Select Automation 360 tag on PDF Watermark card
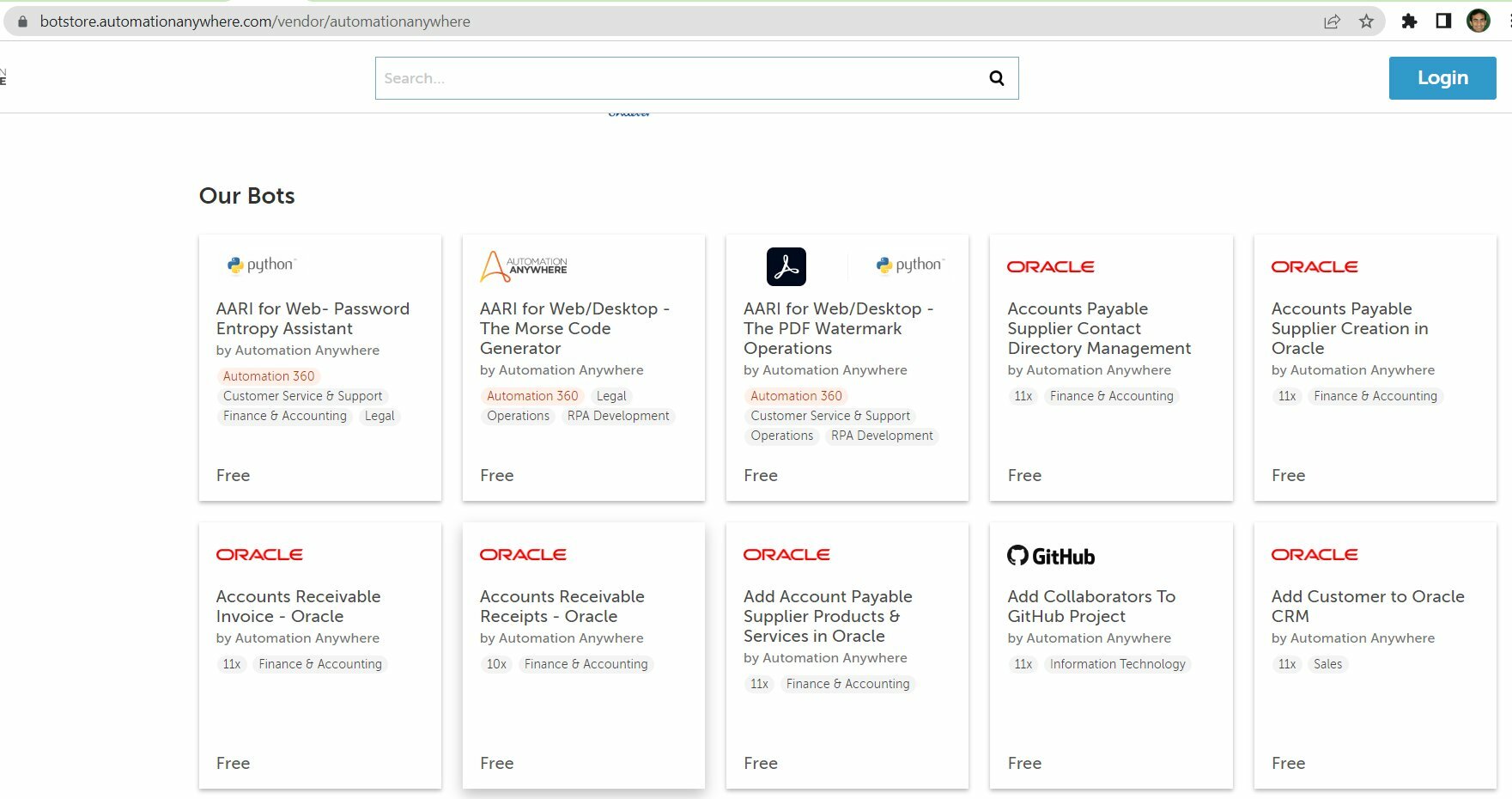 pyautogui.click(x=796, y=396)
